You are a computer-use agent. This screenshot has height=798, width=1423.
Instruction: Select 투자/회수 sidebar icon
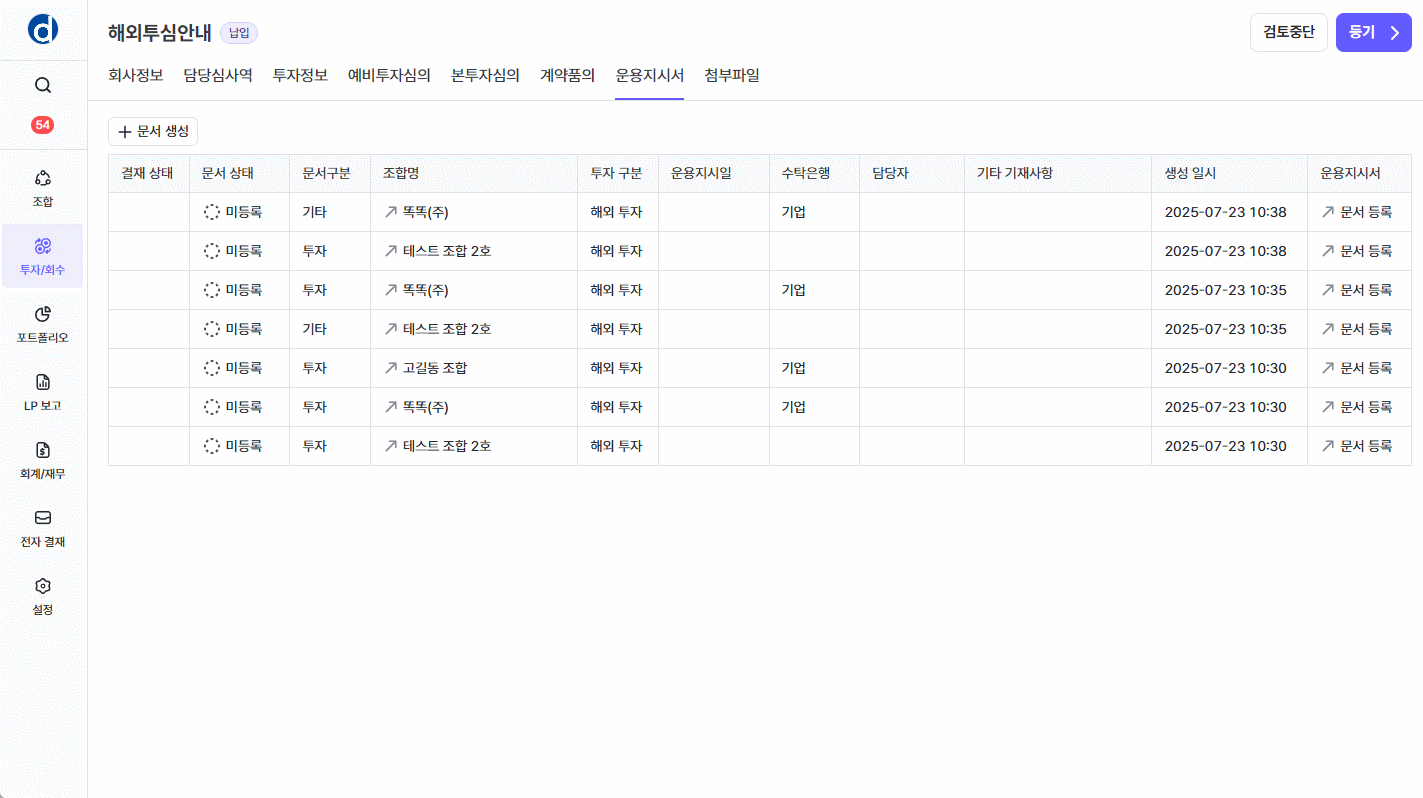(43, 256)
